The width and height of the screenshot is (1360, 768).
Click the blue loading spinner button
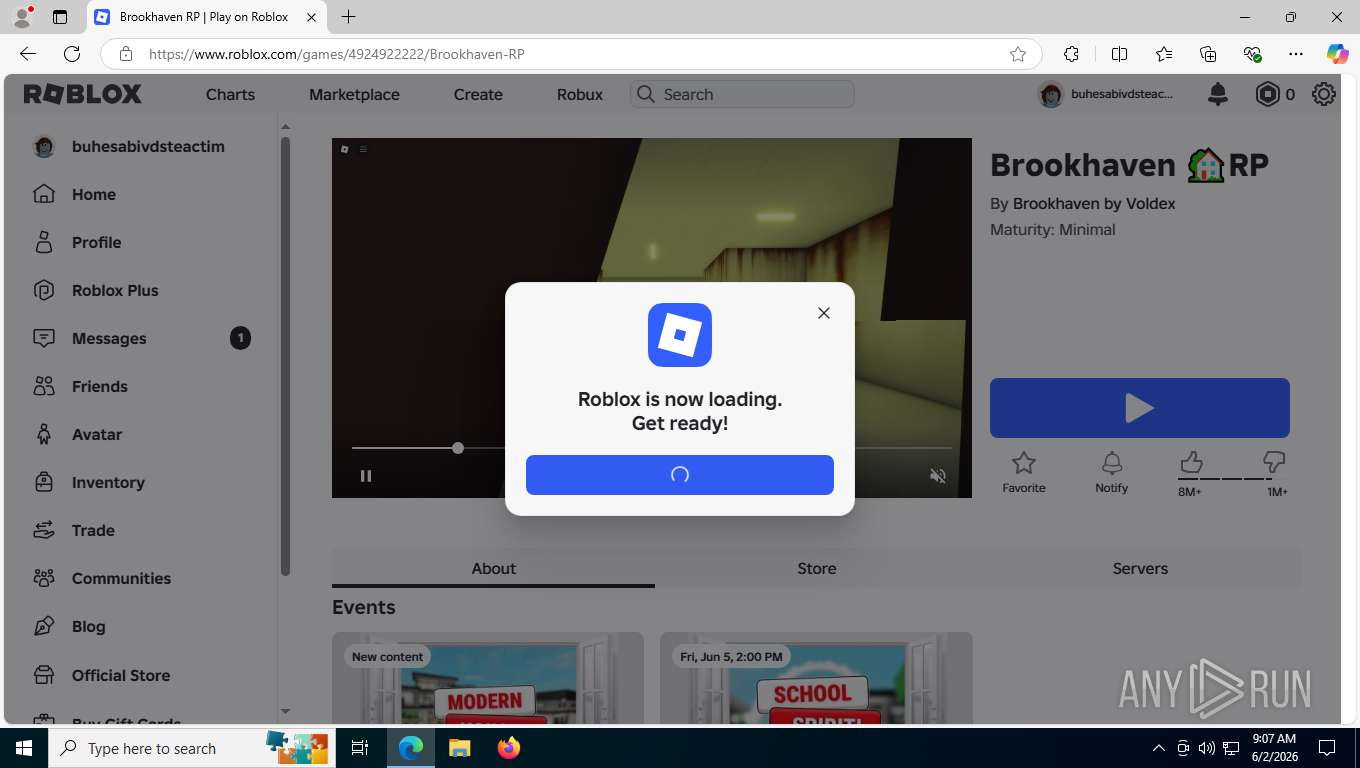coord(680,475)
